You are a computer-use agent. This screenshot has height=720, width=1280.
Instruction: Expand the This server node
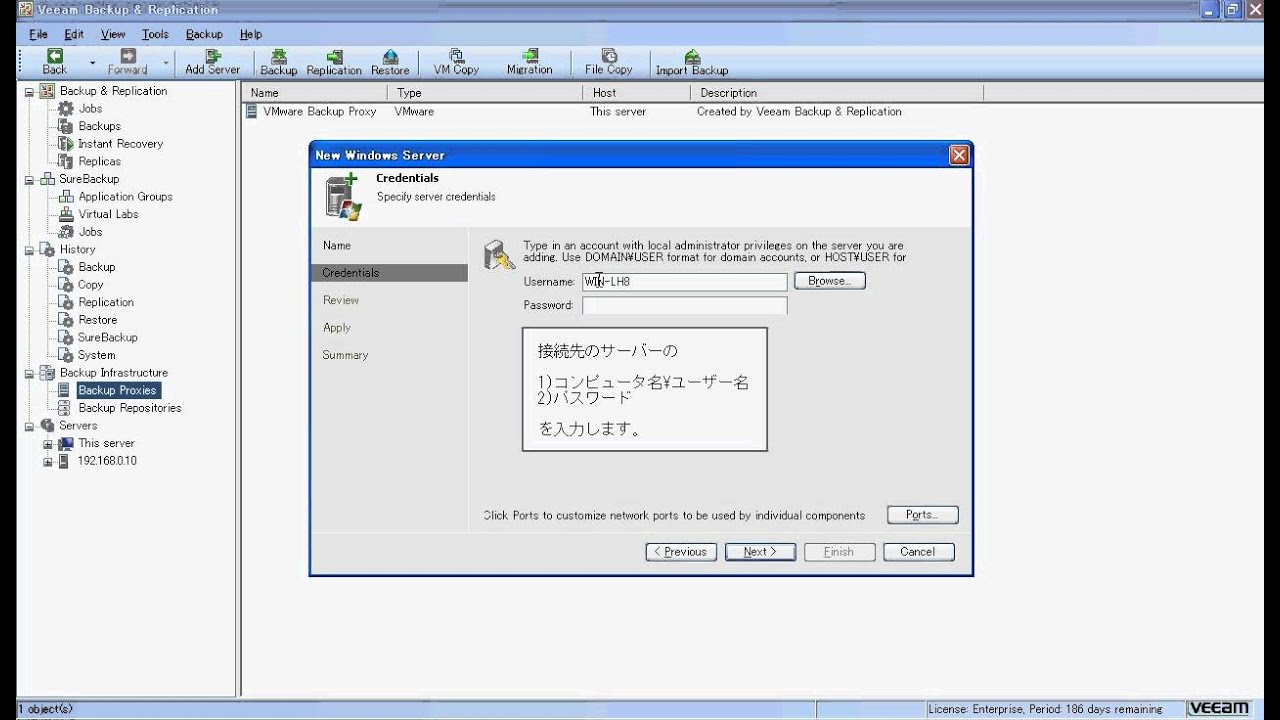click(x=47, y=443)
